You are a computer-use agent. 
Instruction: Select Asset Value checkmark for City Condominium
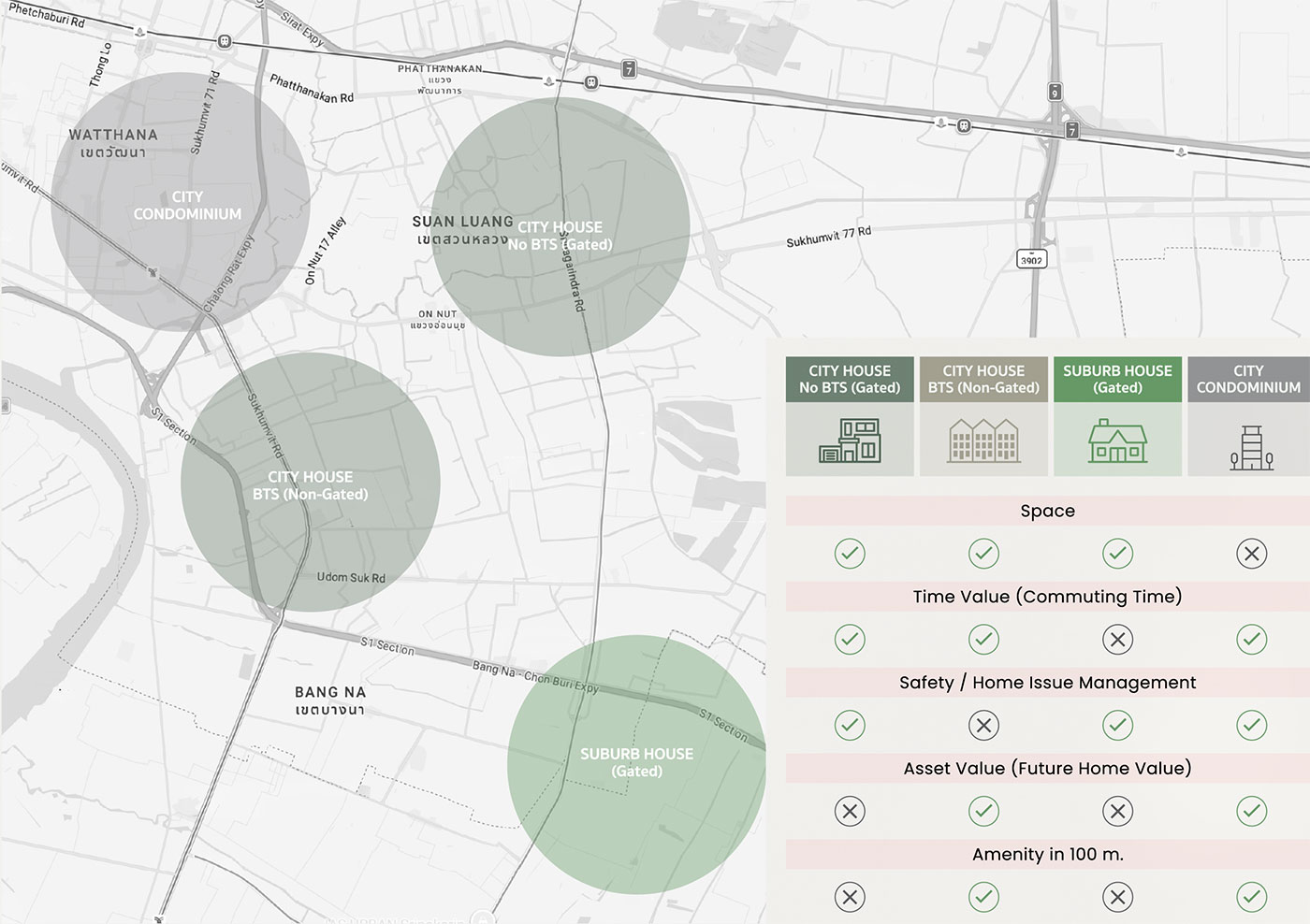(1251, 812)
